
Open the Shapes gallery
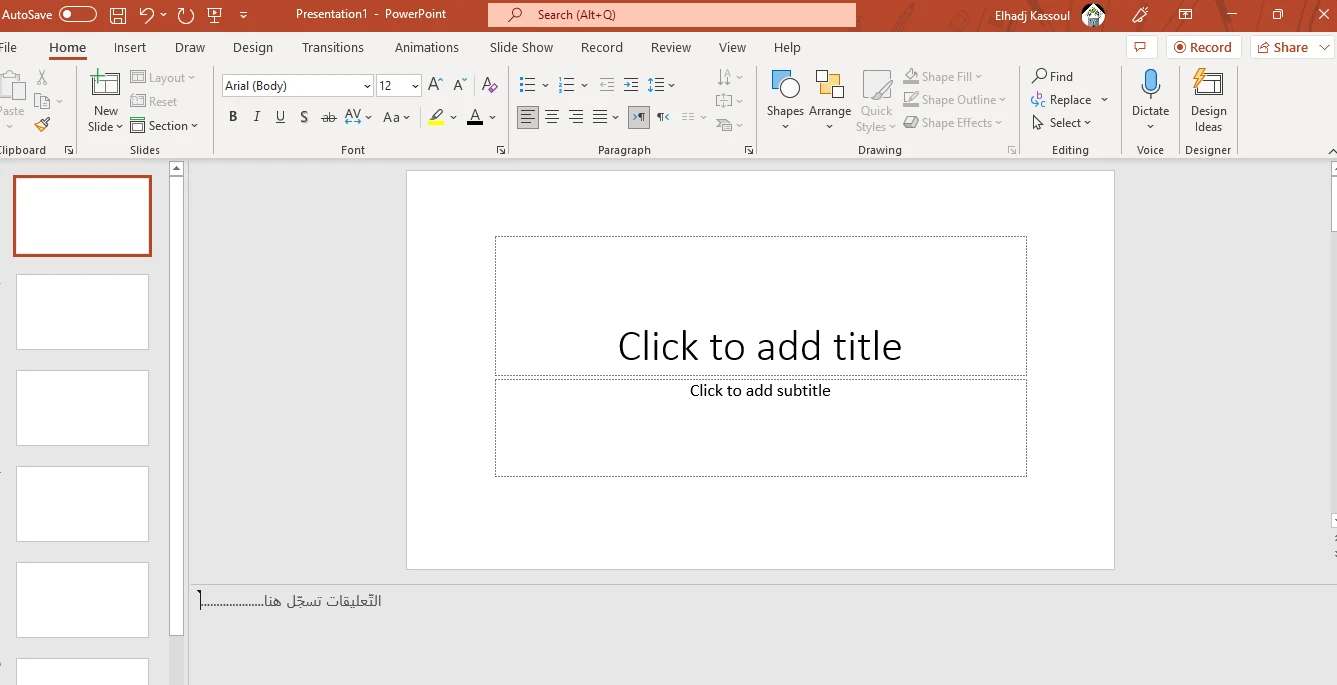pyautogui.click(x=785, y=100)
